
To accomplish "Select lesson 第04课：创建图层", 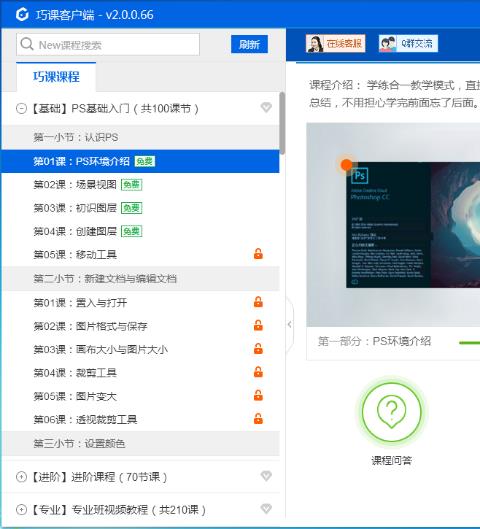I will 140,231.
